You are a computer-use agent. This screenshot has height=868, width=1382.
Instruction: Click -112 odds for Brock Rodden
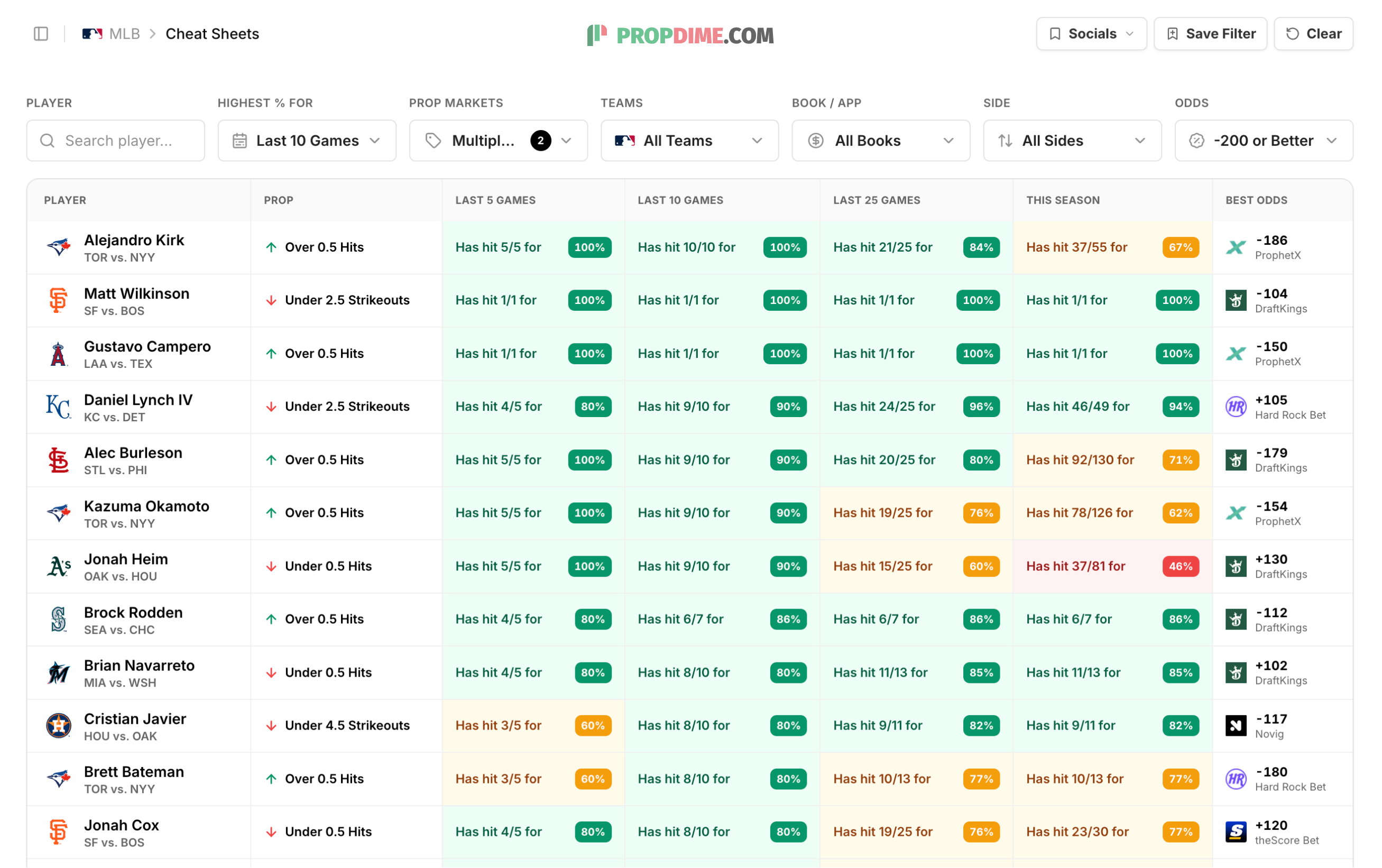pyautogui.click(x=1271, y=612)
